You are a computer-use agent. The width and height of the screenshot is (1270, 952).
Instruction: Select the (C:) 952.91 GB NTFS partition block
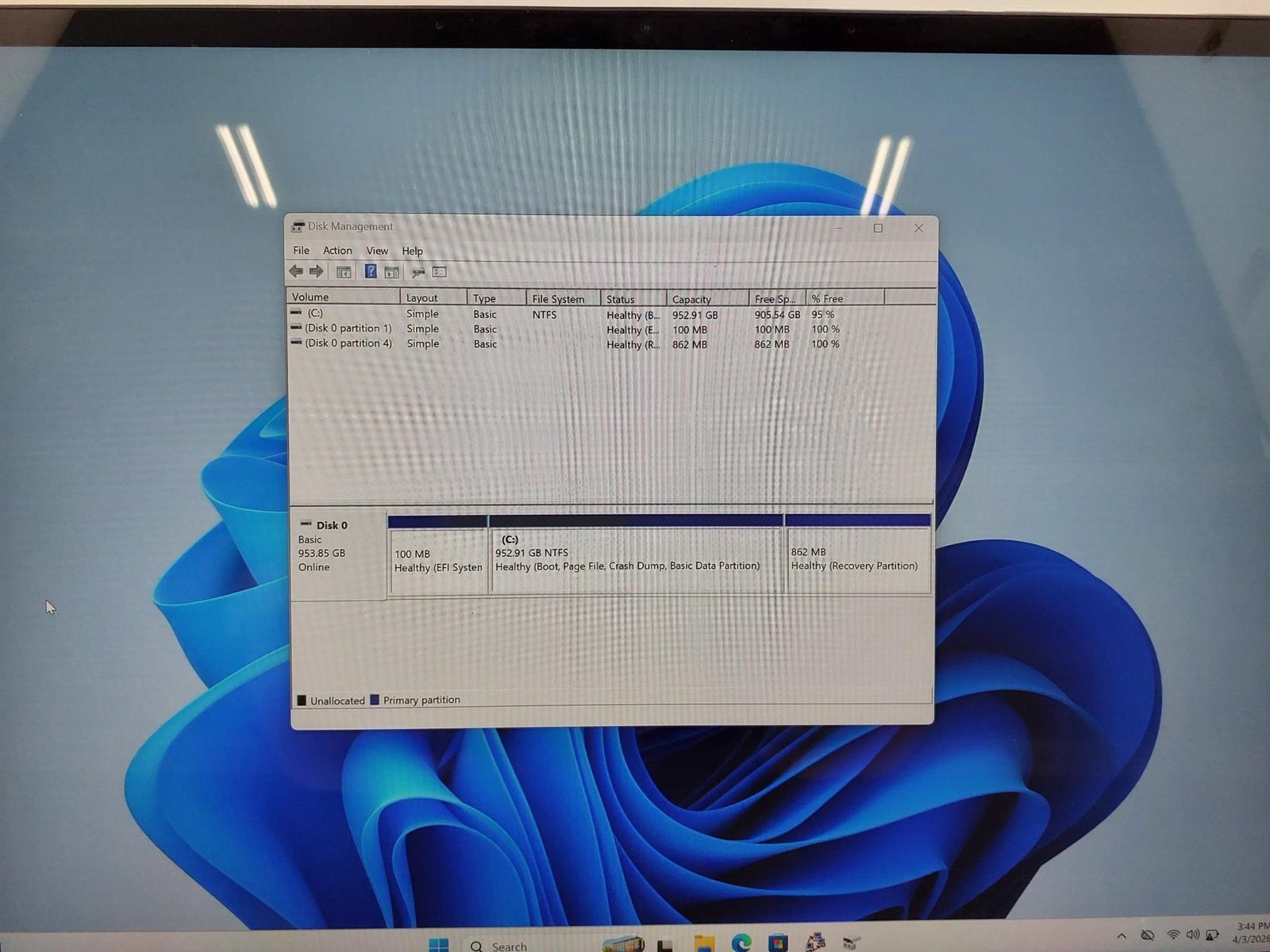click(x=637, y=554)
